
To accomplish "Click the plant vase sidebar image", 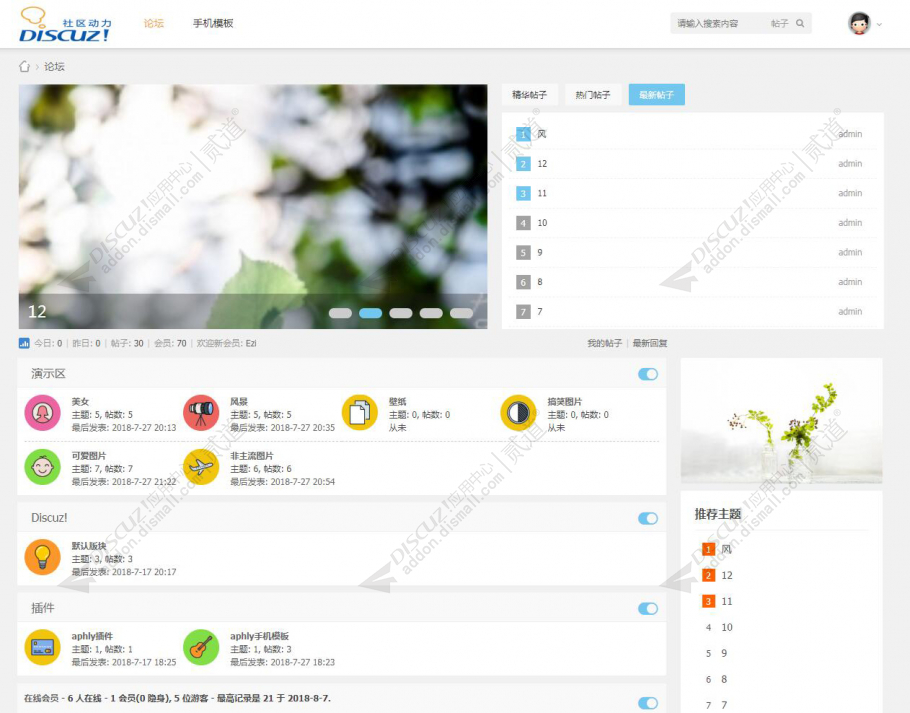I will 782,421.
